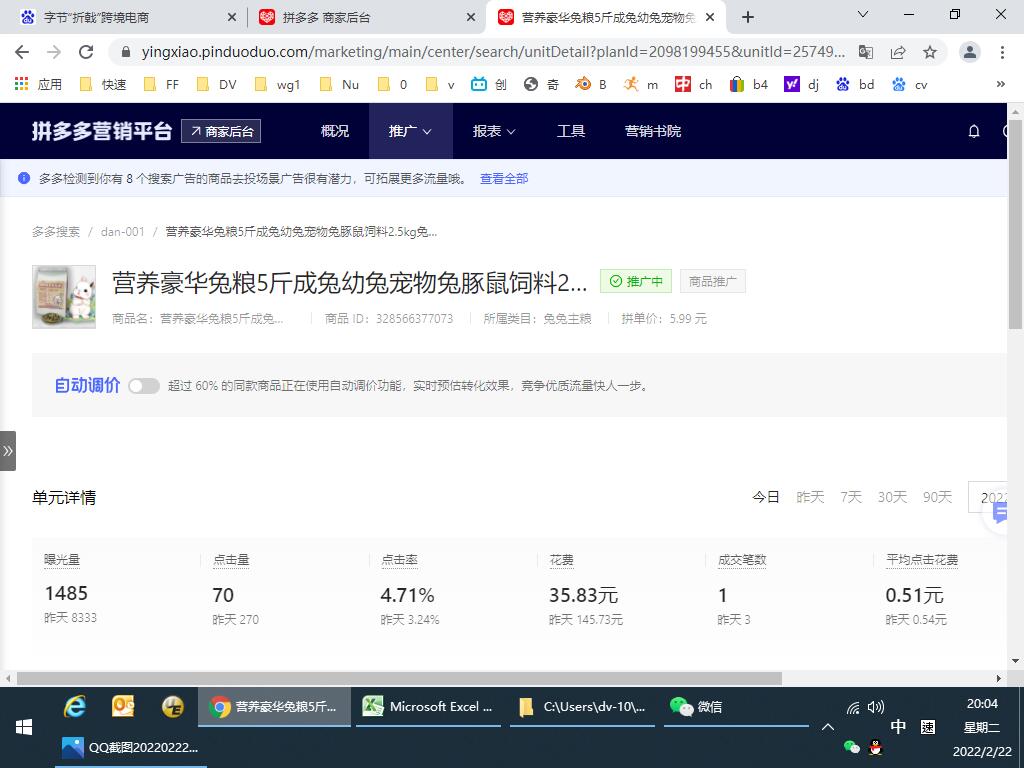Open Outlook from the taskbar

[x=123, y=707]
